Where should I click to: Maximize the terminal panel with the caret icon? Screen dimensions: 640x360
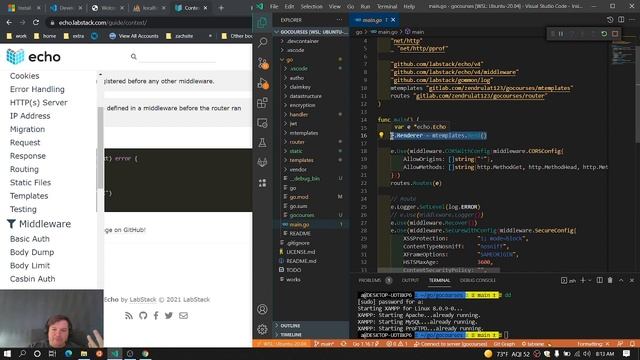point(621,280)
